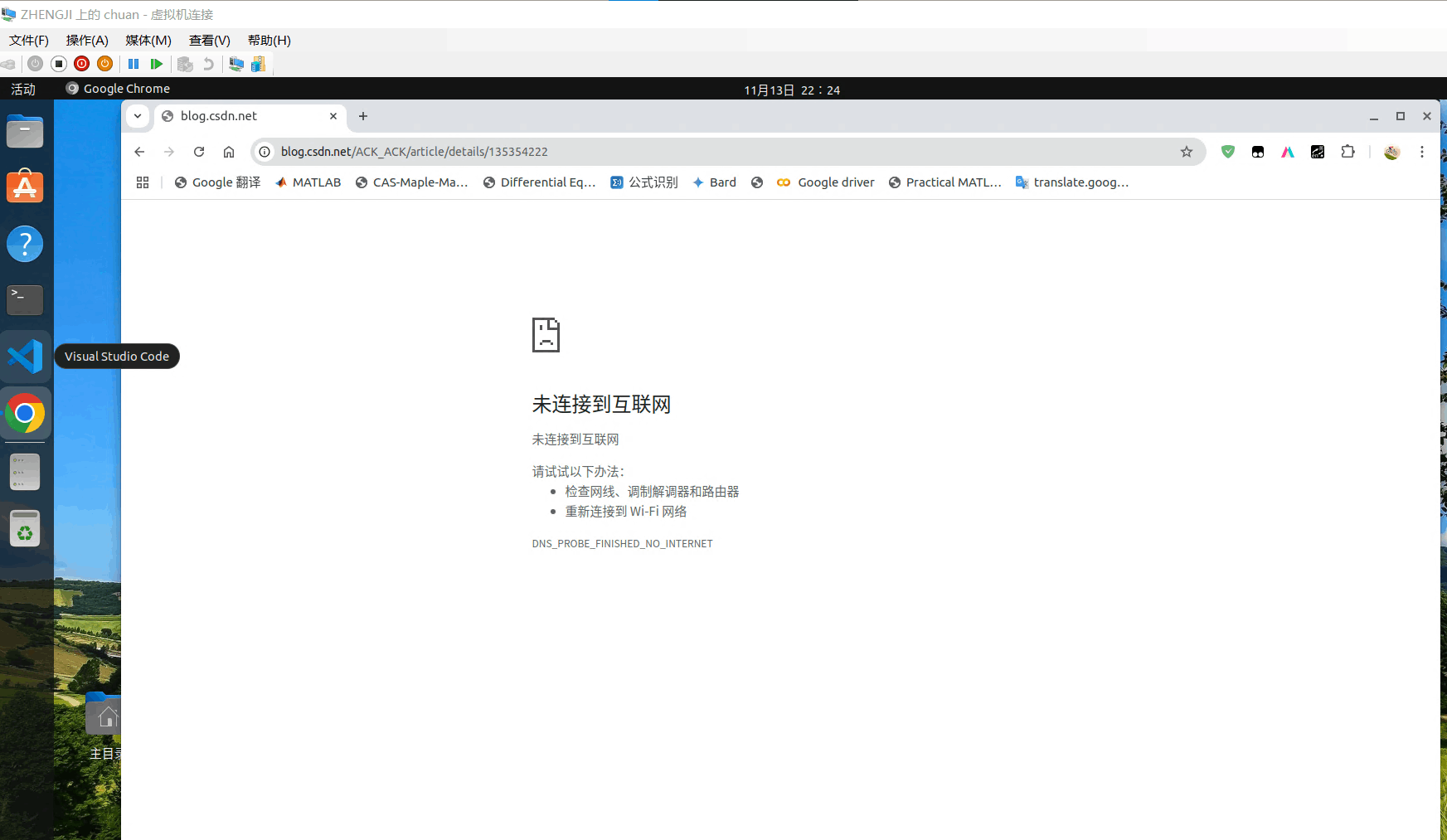Open the pink and teal A-shaped extension
Screen dimensions: 1447x840
click(x=1288, y=152)
